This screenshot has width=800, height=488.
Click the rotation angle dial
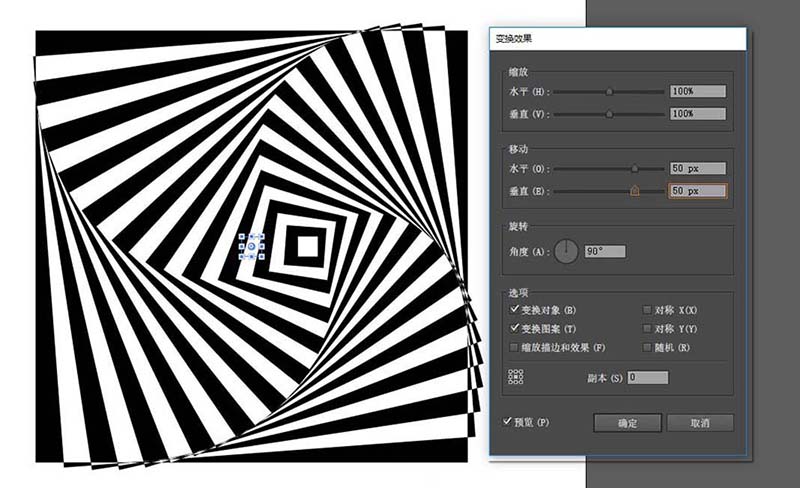point(566,251)
